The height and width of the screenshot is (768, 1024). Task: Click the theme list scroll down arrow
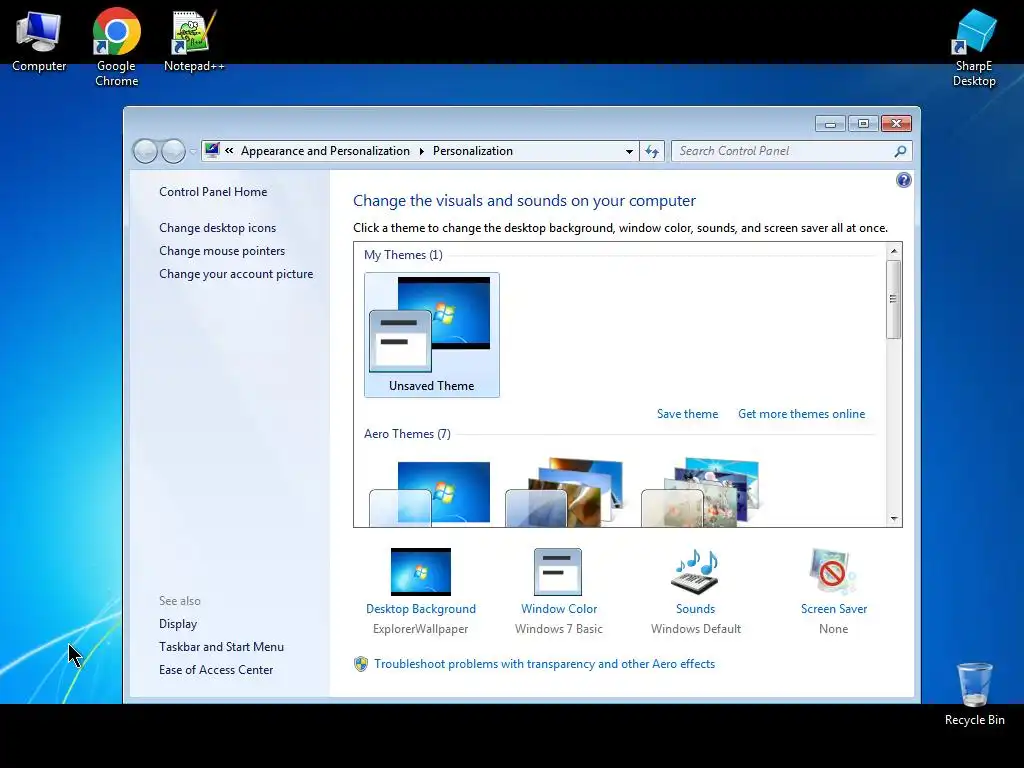(x=894, y=519)
